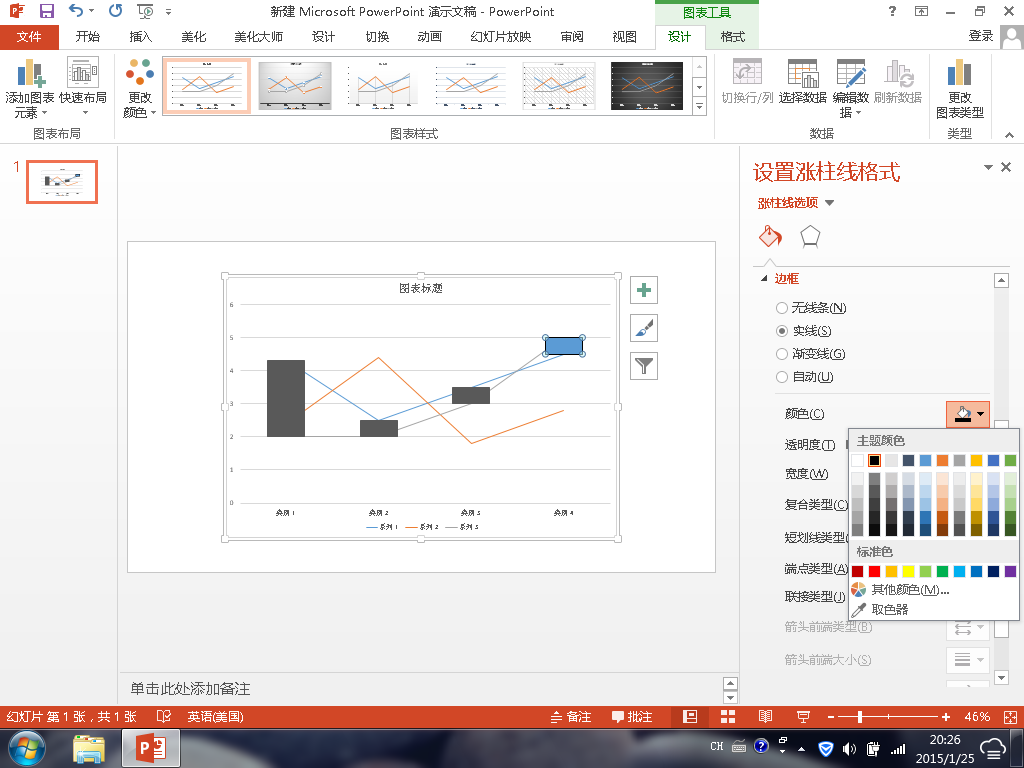1024x768 pixels.
Task: Switch to the 插入 Insert tab
Action: tap(140, 37)
